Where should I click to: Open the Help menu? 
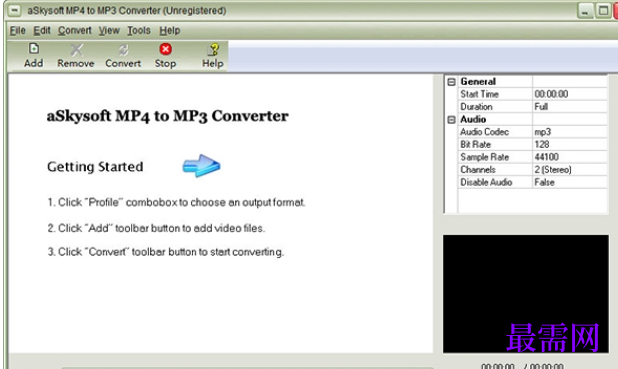pos(169,30)
